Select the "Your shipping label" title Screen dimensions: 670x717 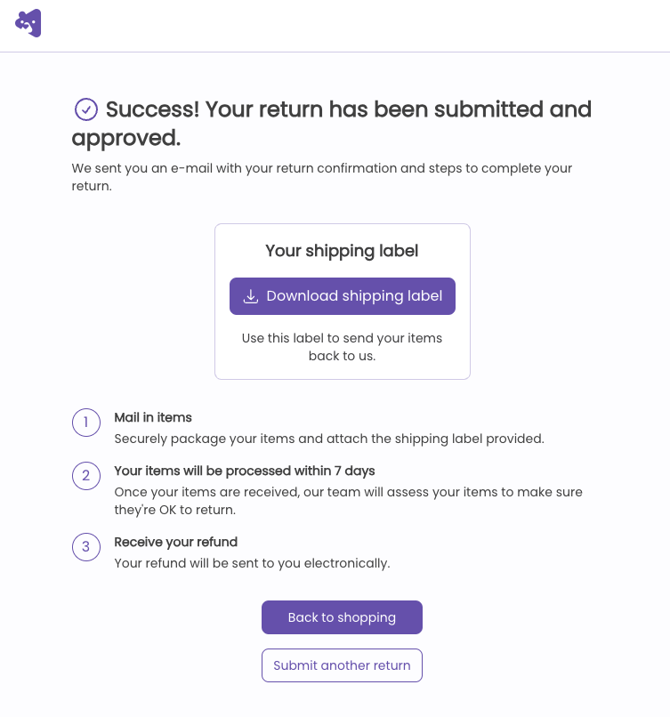click(x=342, y=251)
